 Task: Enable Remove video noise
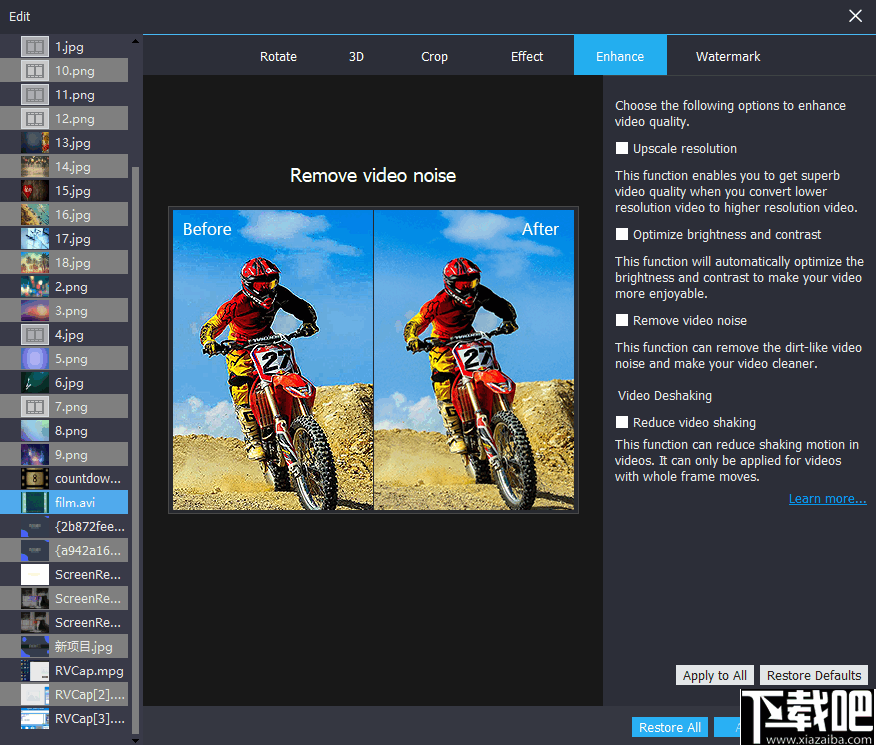coord(621,320)
